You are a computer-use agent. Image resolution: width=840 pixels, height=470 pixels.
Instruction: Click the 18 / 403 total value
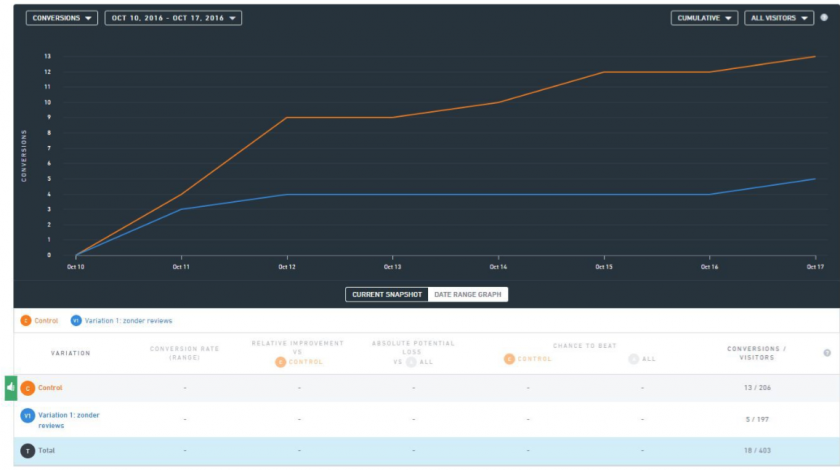[x=757, y=451]
